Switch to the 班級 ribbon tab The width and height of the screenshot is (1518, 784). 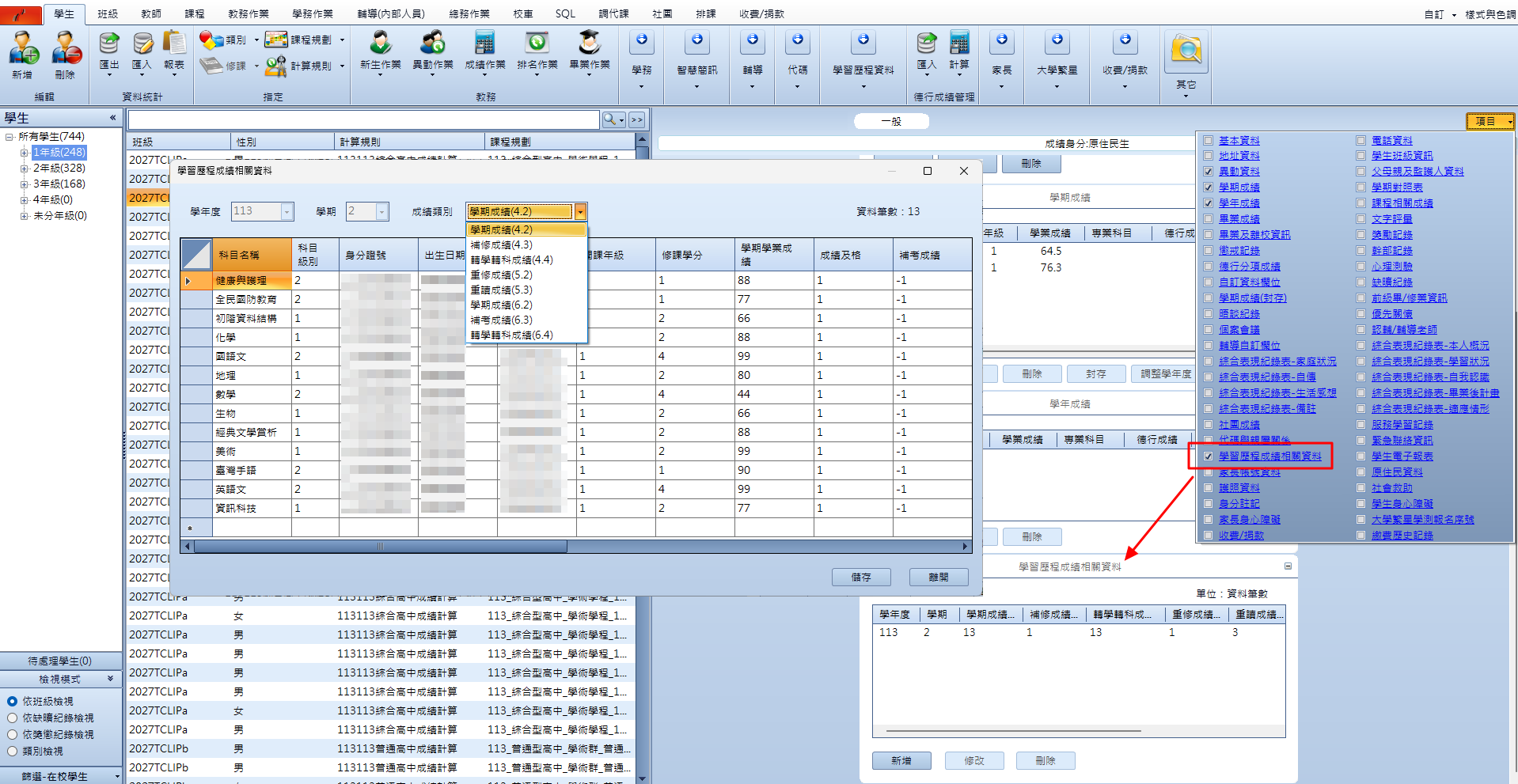click(108, 13)
